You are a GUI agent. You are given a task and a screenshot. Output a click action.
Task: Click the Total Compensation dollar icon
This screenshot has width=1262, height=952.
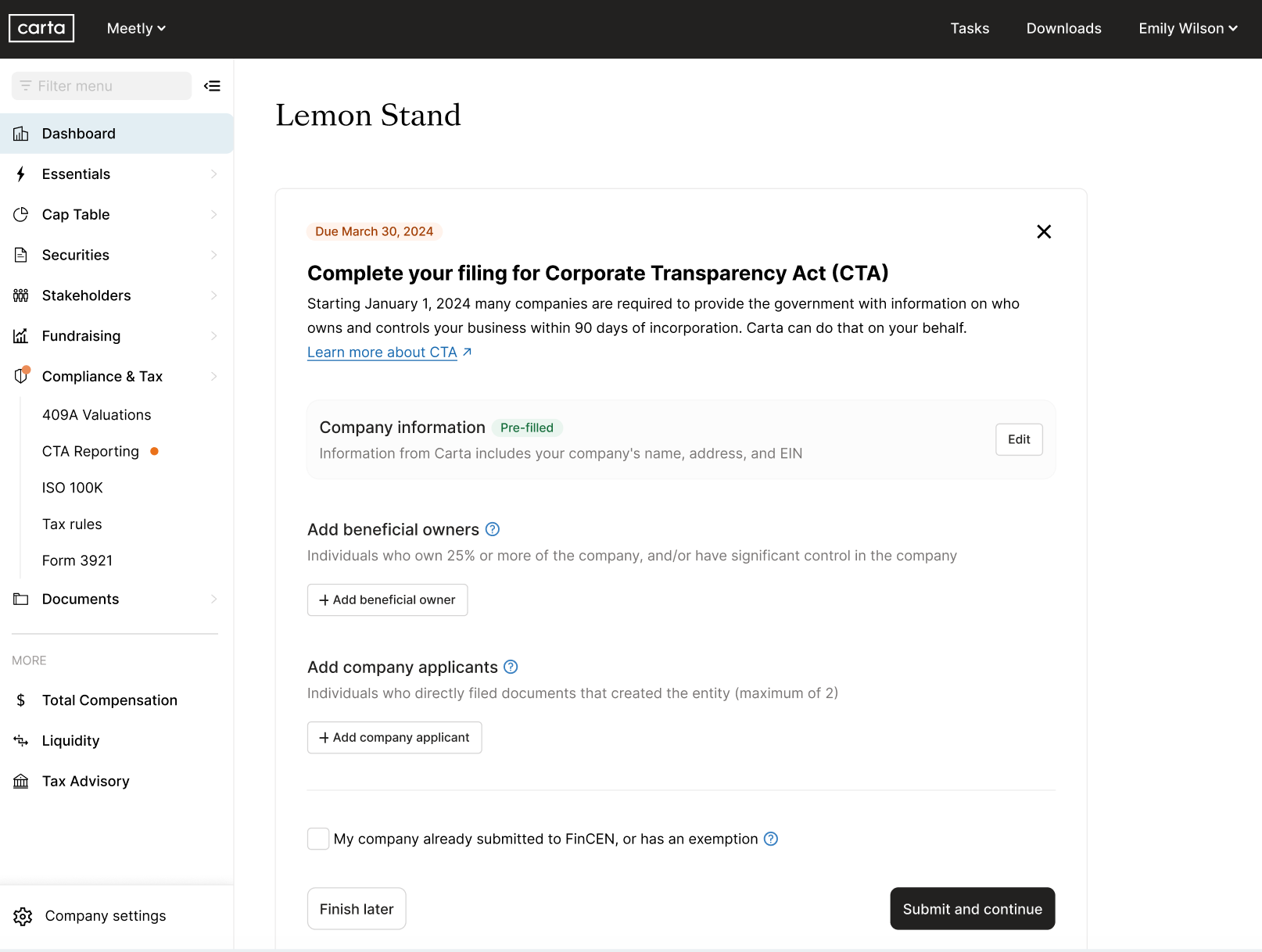point(21,700)
